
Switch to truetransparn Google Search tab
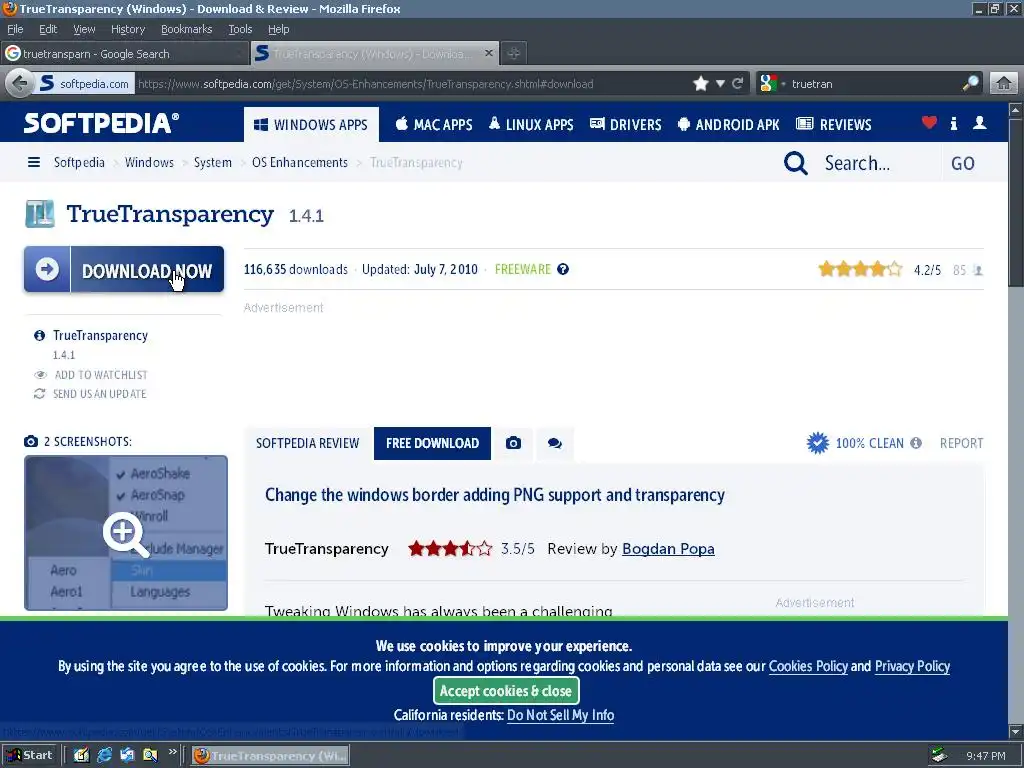click(x=124, y=54)
